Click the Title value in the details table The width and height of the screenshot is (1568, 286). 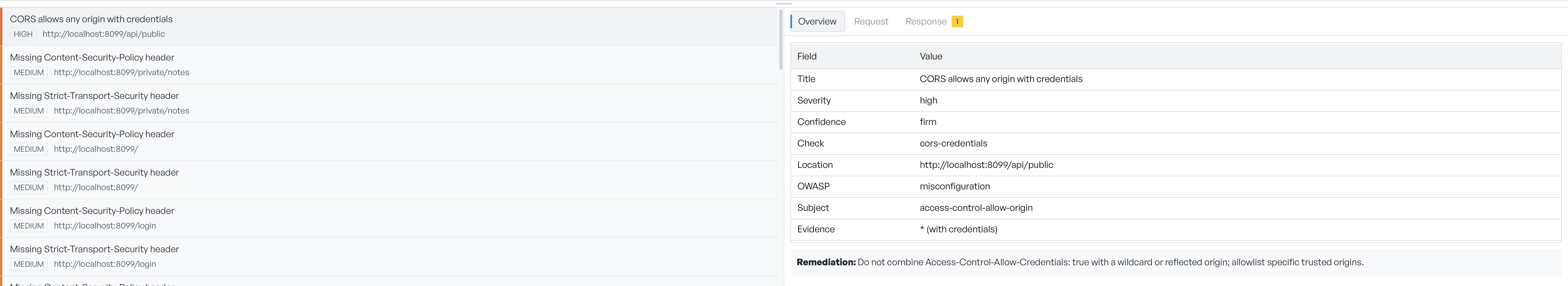pyautogui.click(x=1001, y=79)
